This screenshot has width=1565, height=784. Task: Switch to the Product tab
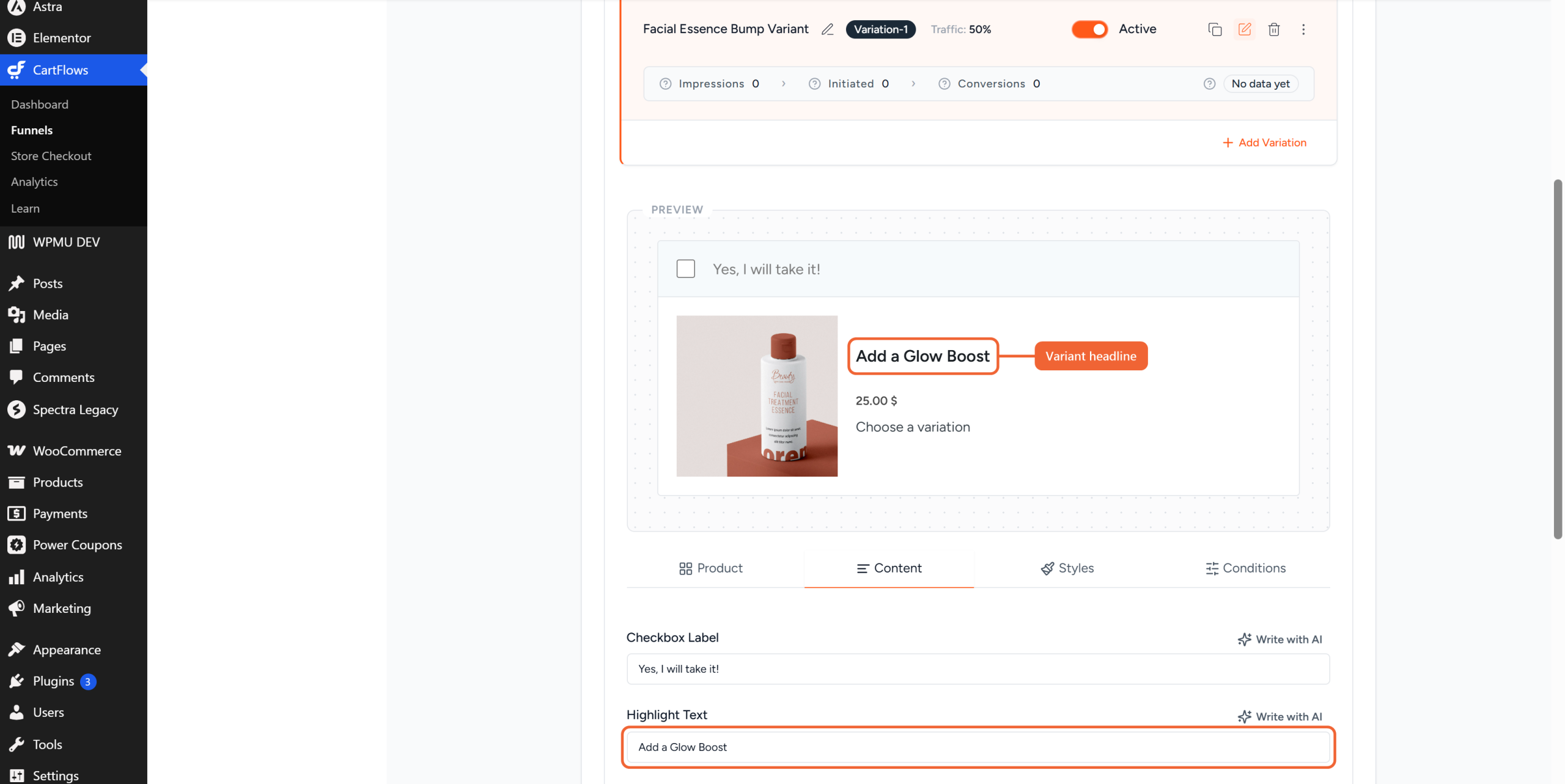[x=711, y=568]
